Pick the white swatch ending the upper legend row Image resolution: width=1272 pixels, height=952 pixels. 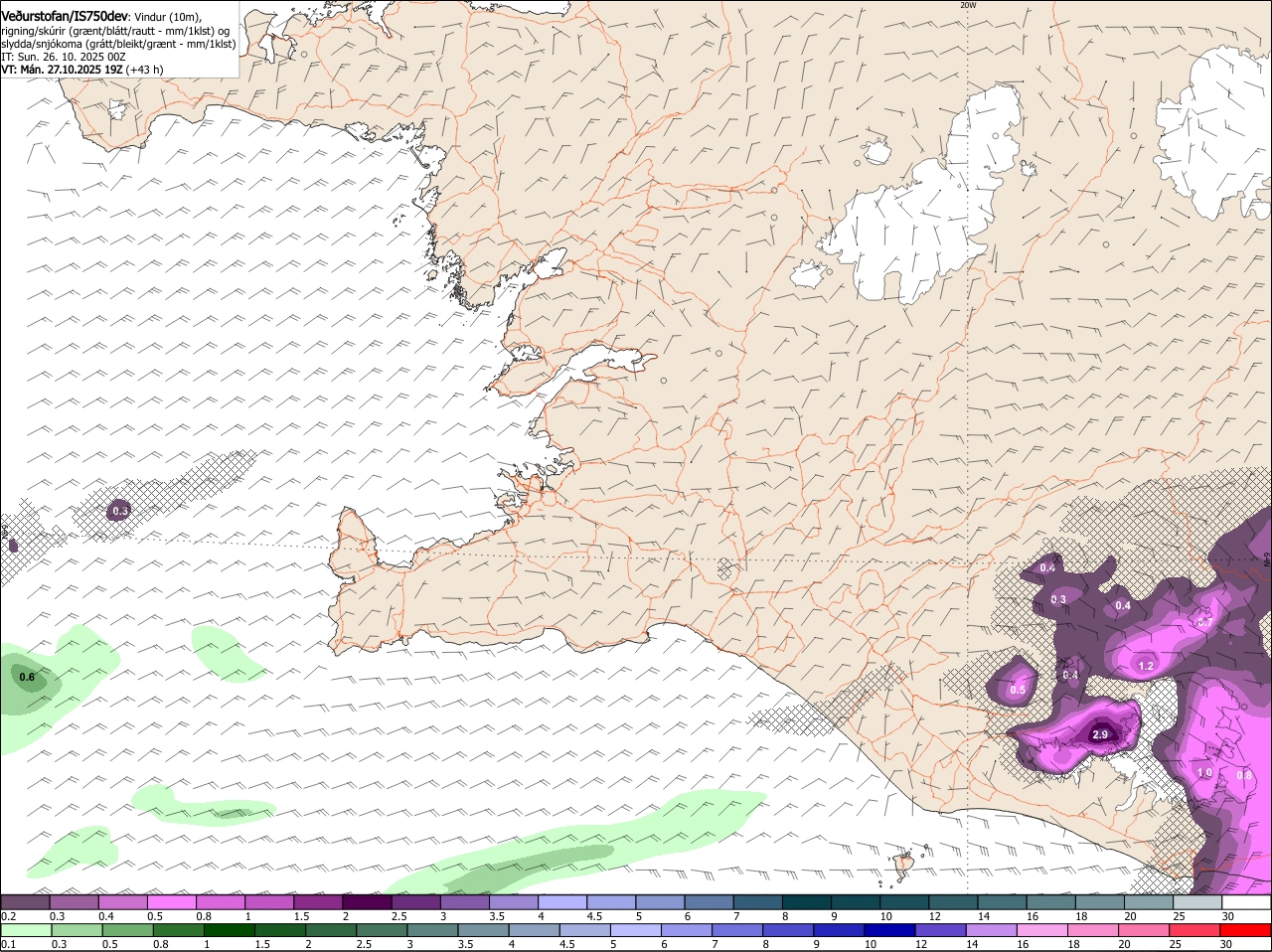click(1246, 902)
